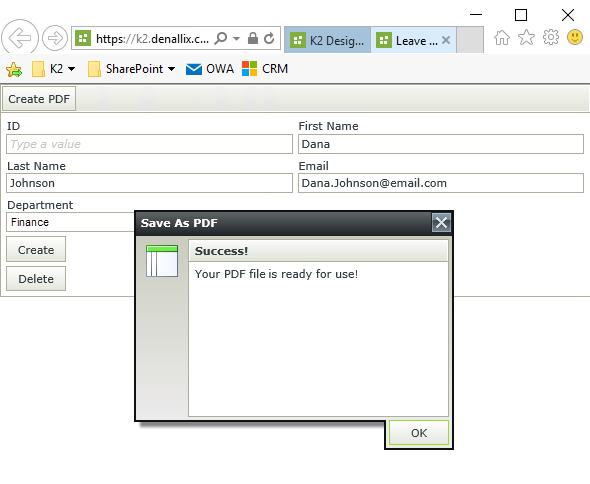View the security lock icon info
This screenshot has height=484, width=590.
[253, 38]
